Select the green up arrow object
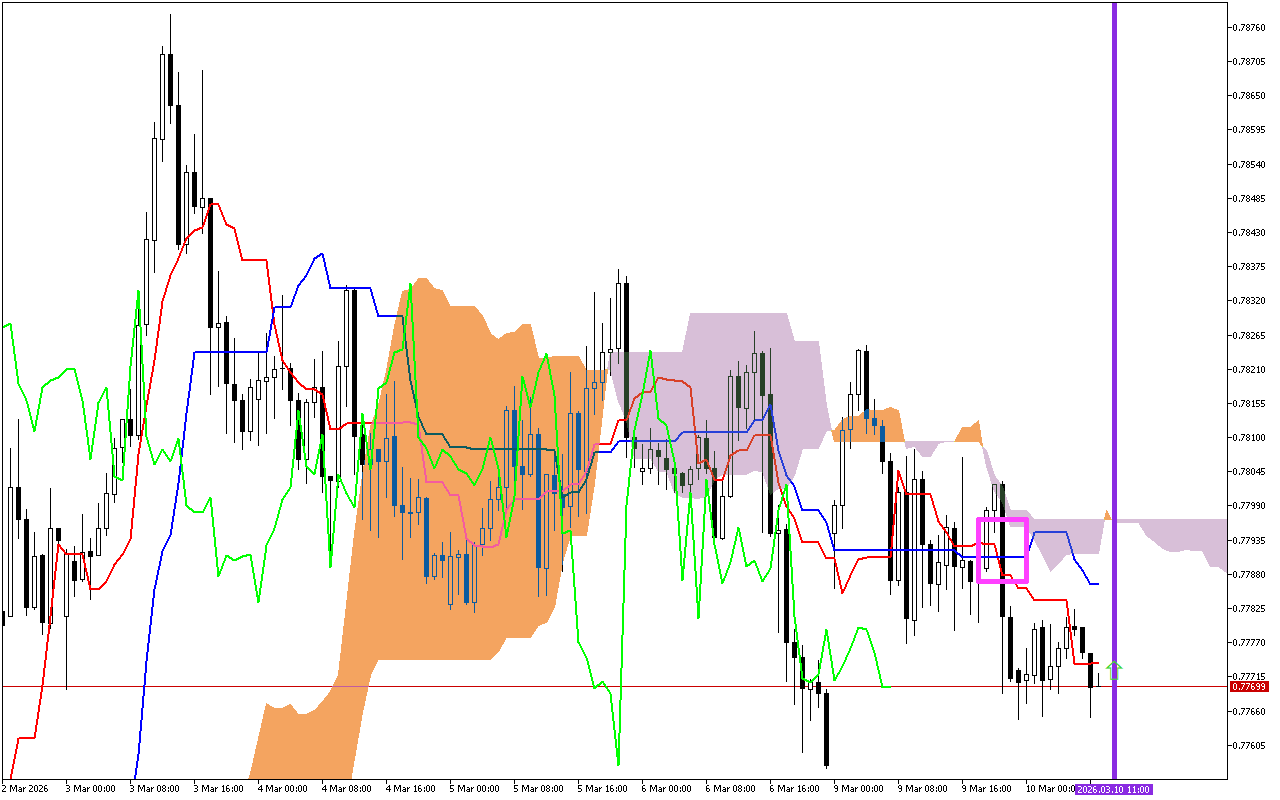 pos(1115,668)
